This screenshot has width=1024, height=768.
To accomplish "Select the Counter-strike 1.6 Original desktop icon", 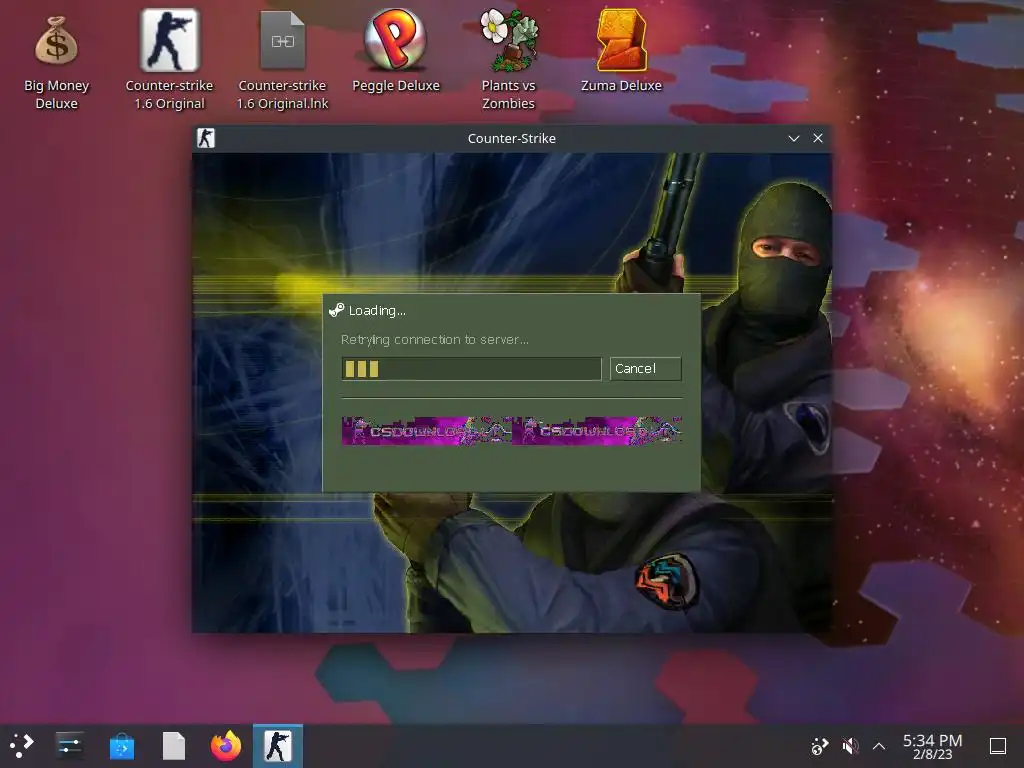I will tap(169, 60).
